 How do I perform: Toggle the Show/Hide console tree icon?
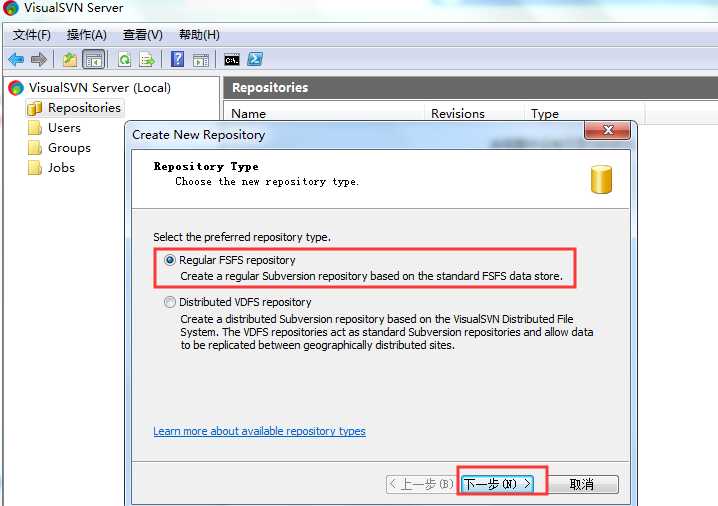[94, 60]
